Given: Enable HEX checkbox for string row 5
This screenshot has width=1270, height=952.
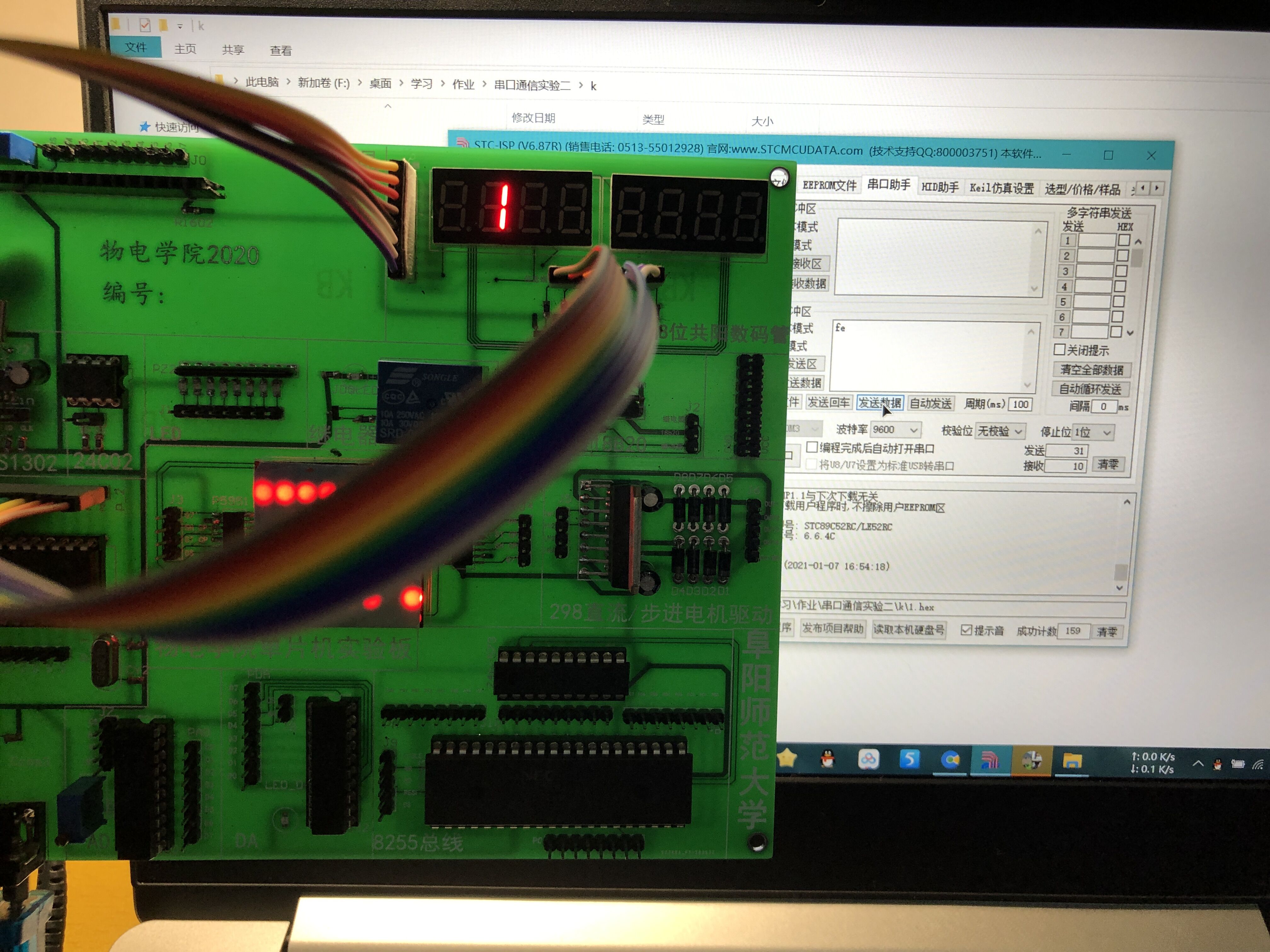Looking at the screenshot, I should tap(1119, 301).
